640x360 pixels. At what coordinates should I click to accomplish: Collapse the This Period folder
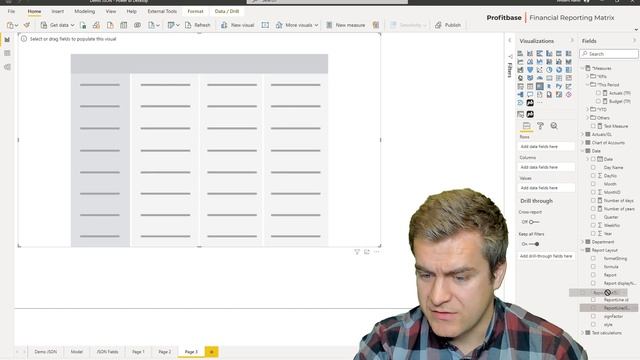tap(588, 84)
